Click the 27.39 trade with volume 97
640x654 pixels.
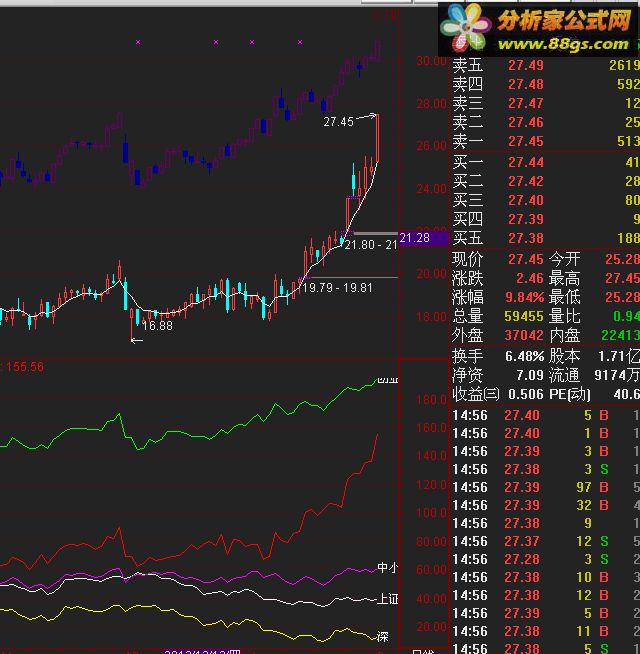point(522,487)
